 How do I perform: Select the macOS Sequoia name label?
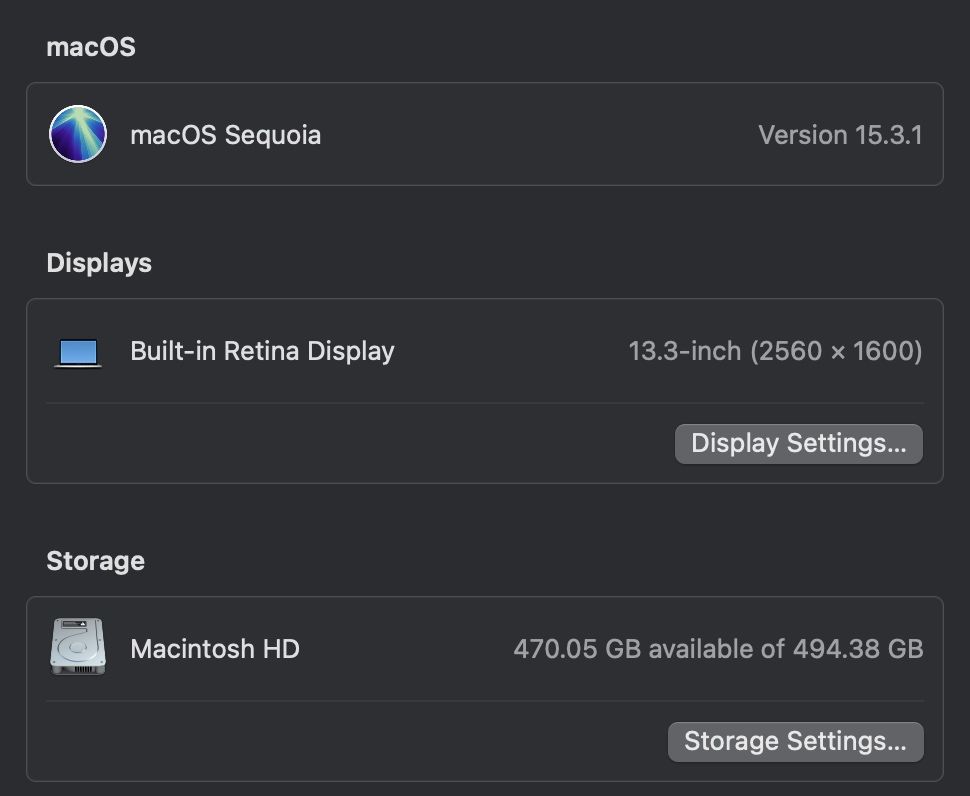[226, 135]
